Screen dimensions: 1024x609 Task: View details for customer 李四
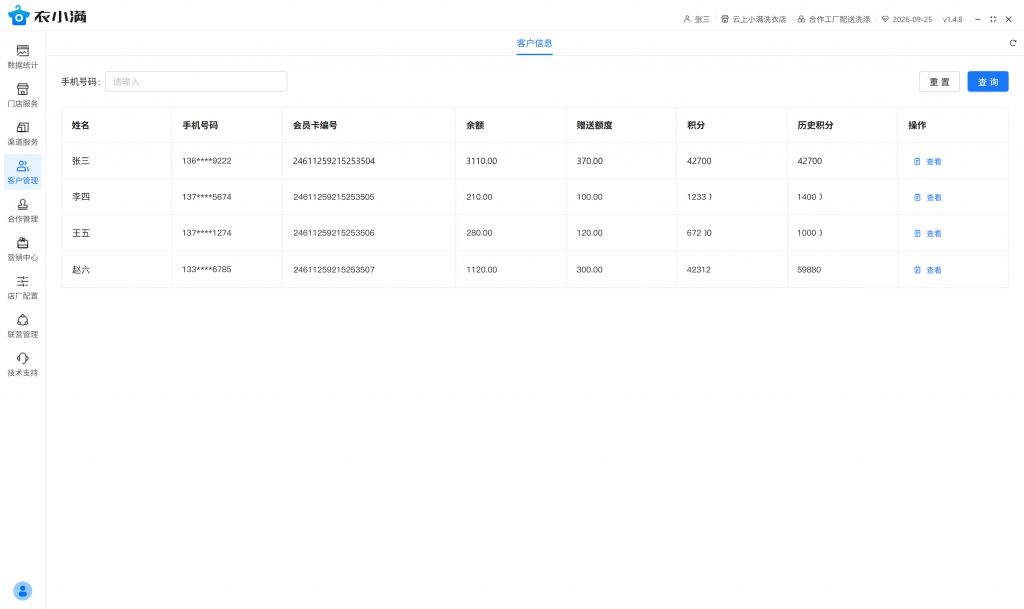click(x=927, y=197)
